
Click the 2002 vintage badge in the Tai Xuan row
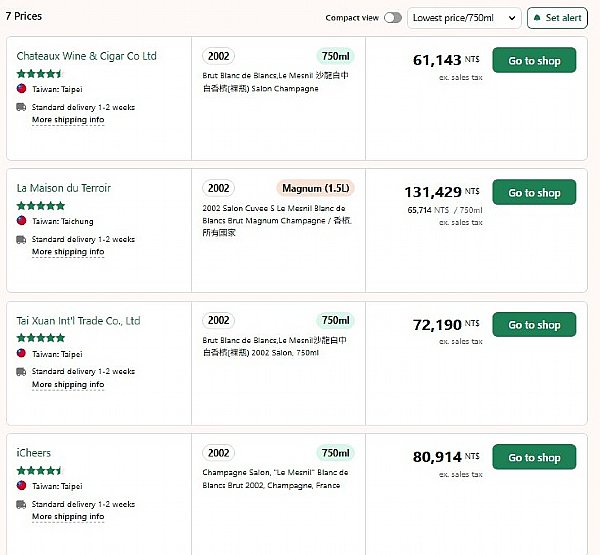pyautogui.click(x=218, y=320)
